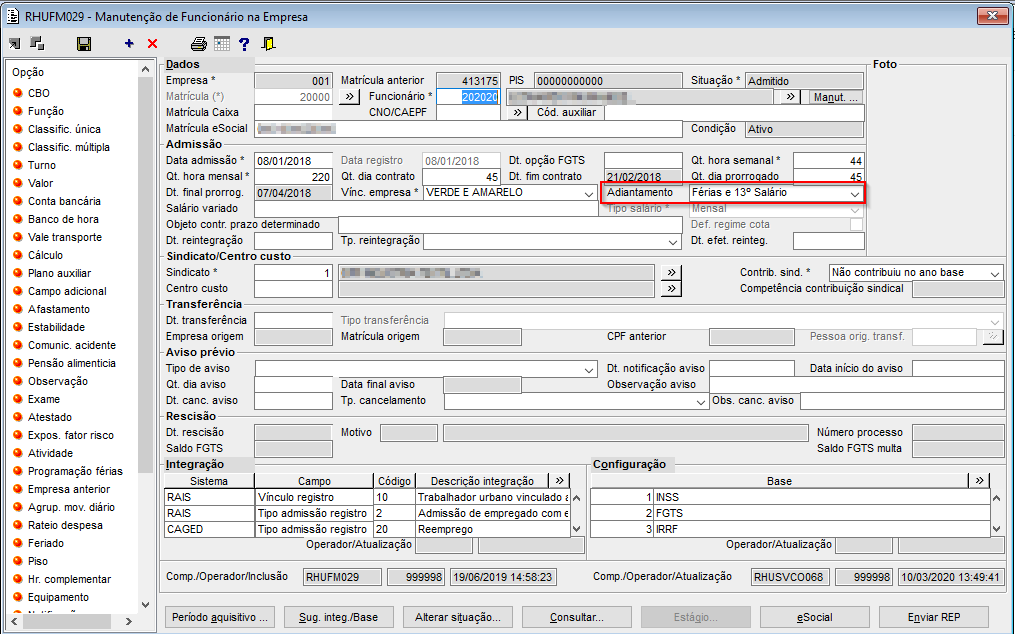Click the Matrícula Caixa input field
The image size is (1015, 634).
[x=293, y=113]
